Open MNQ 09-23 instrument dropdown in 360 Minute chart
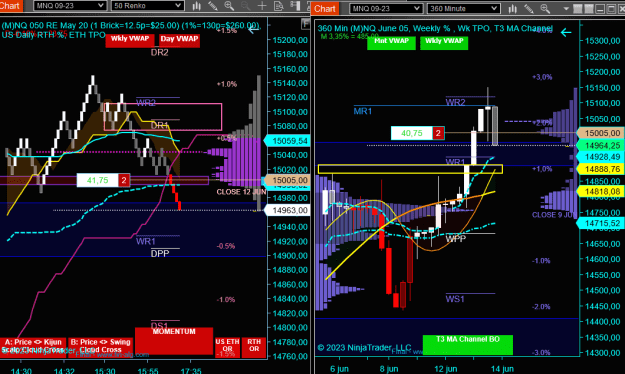Viewport: 625px width, 374px height. (385, 8)
